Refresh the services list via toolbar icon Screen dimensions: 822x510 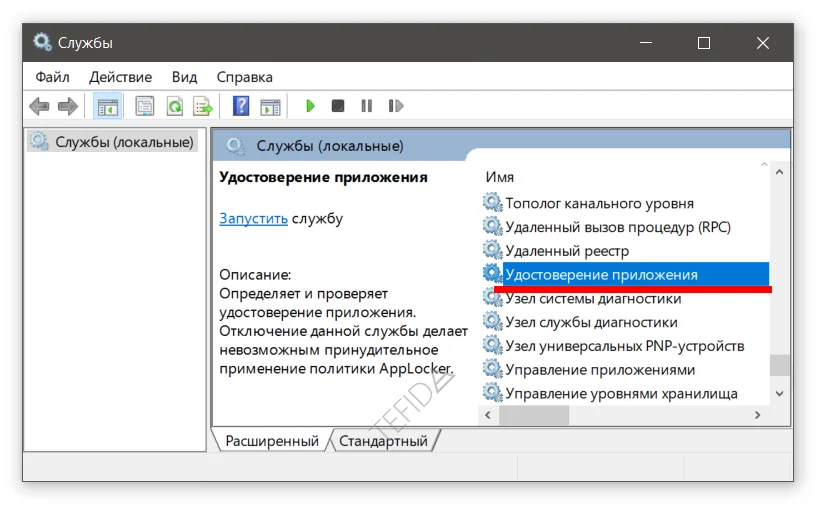point(175,106)
